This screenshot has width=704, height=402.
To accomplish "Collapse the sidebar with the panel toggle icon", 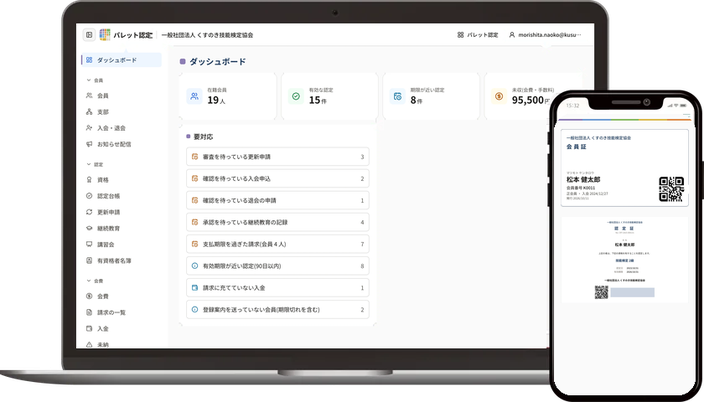I will (89, 35).
